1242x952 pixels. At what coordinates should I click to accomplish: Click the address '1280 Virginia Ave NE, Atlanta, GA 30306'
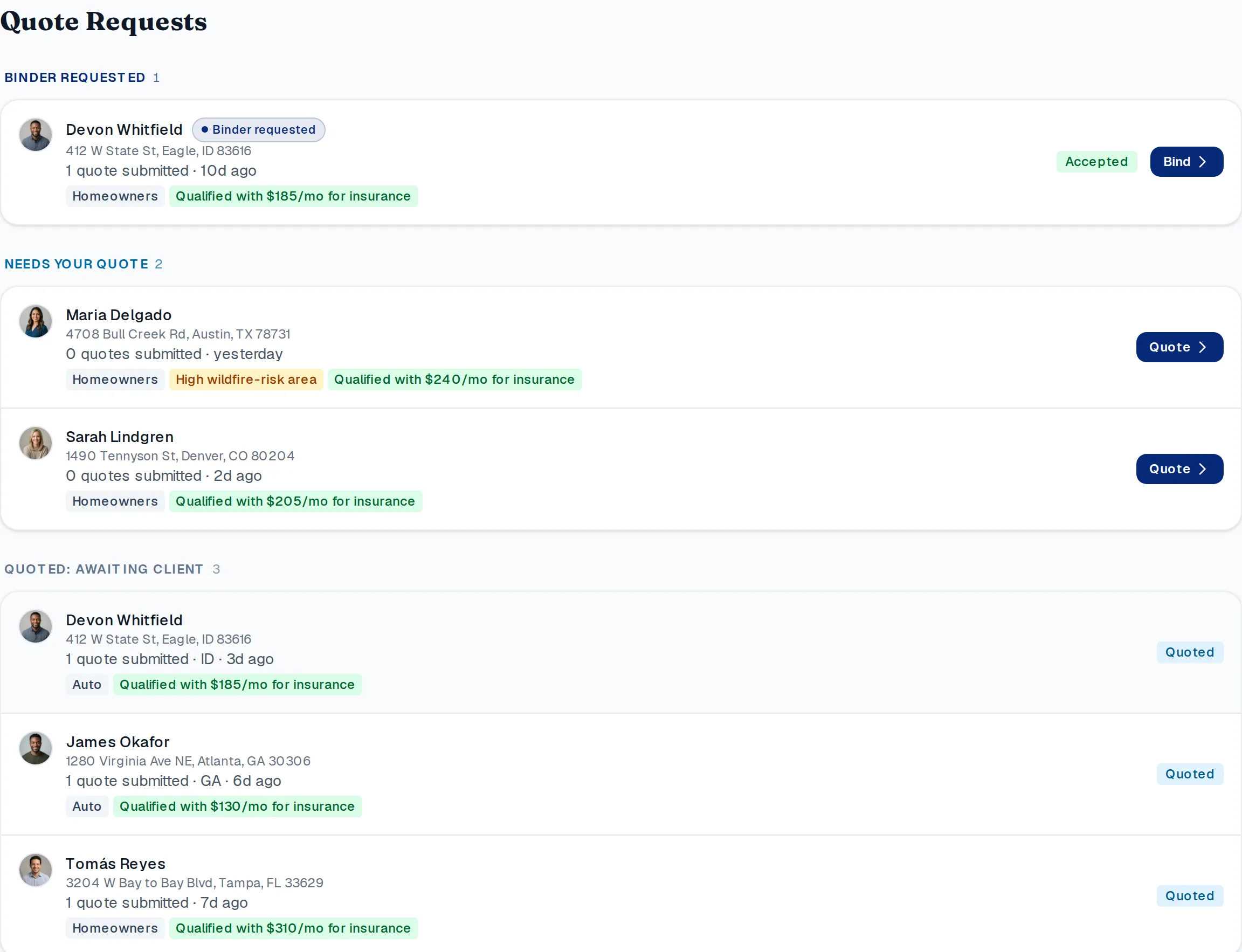(188, 761)
